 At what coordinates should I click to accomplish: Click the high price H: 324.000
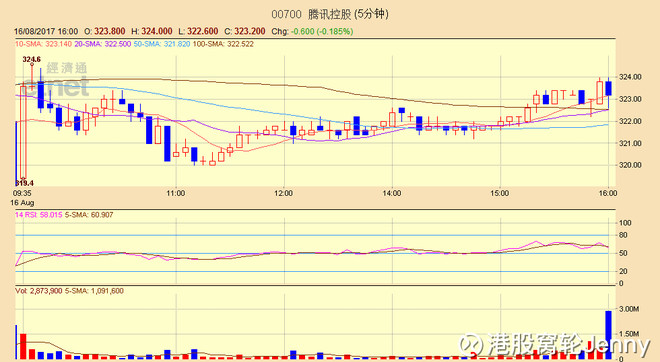pos(152,32)
